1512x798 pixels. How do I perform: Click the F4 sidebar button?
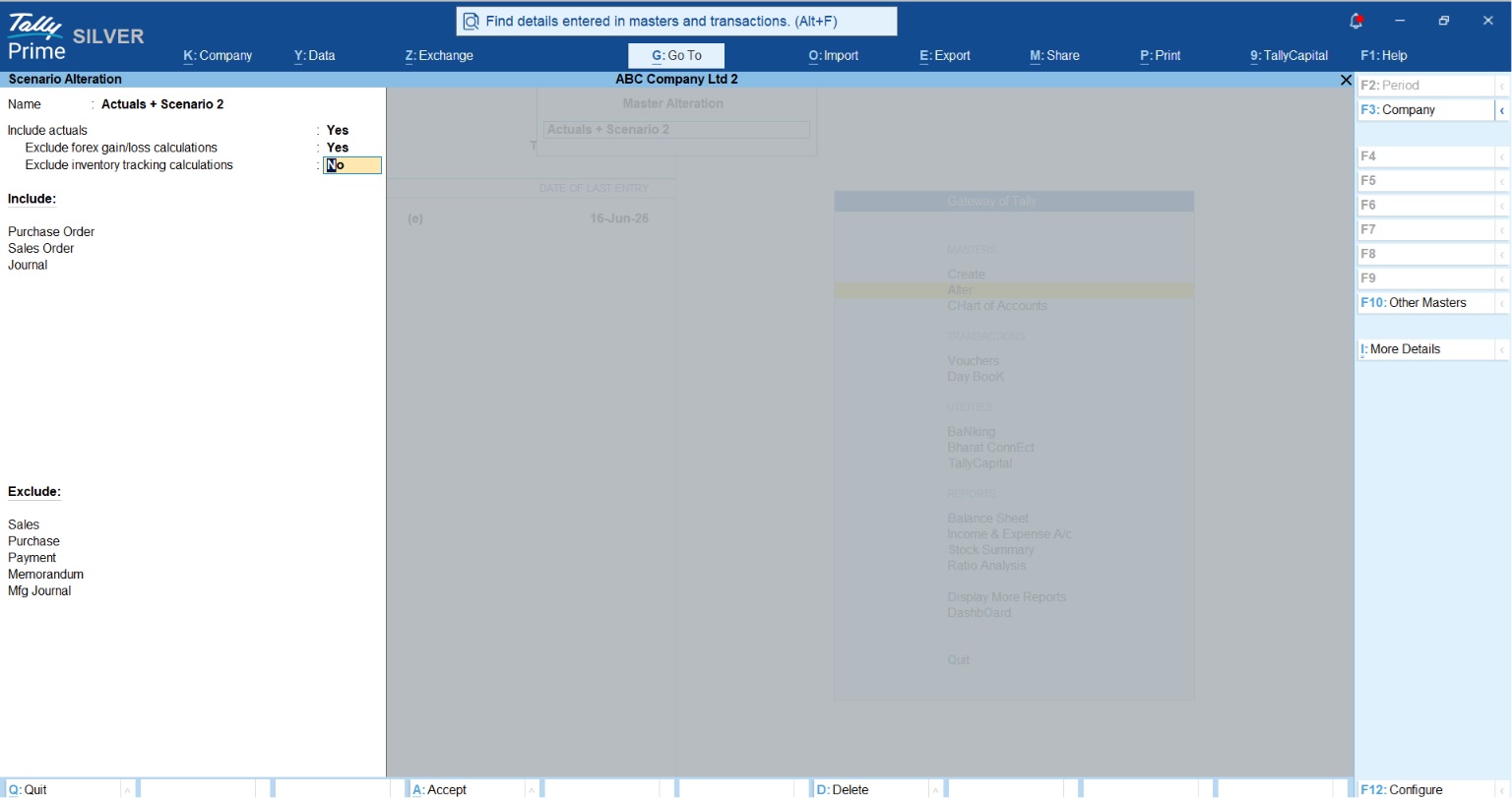1425,156
